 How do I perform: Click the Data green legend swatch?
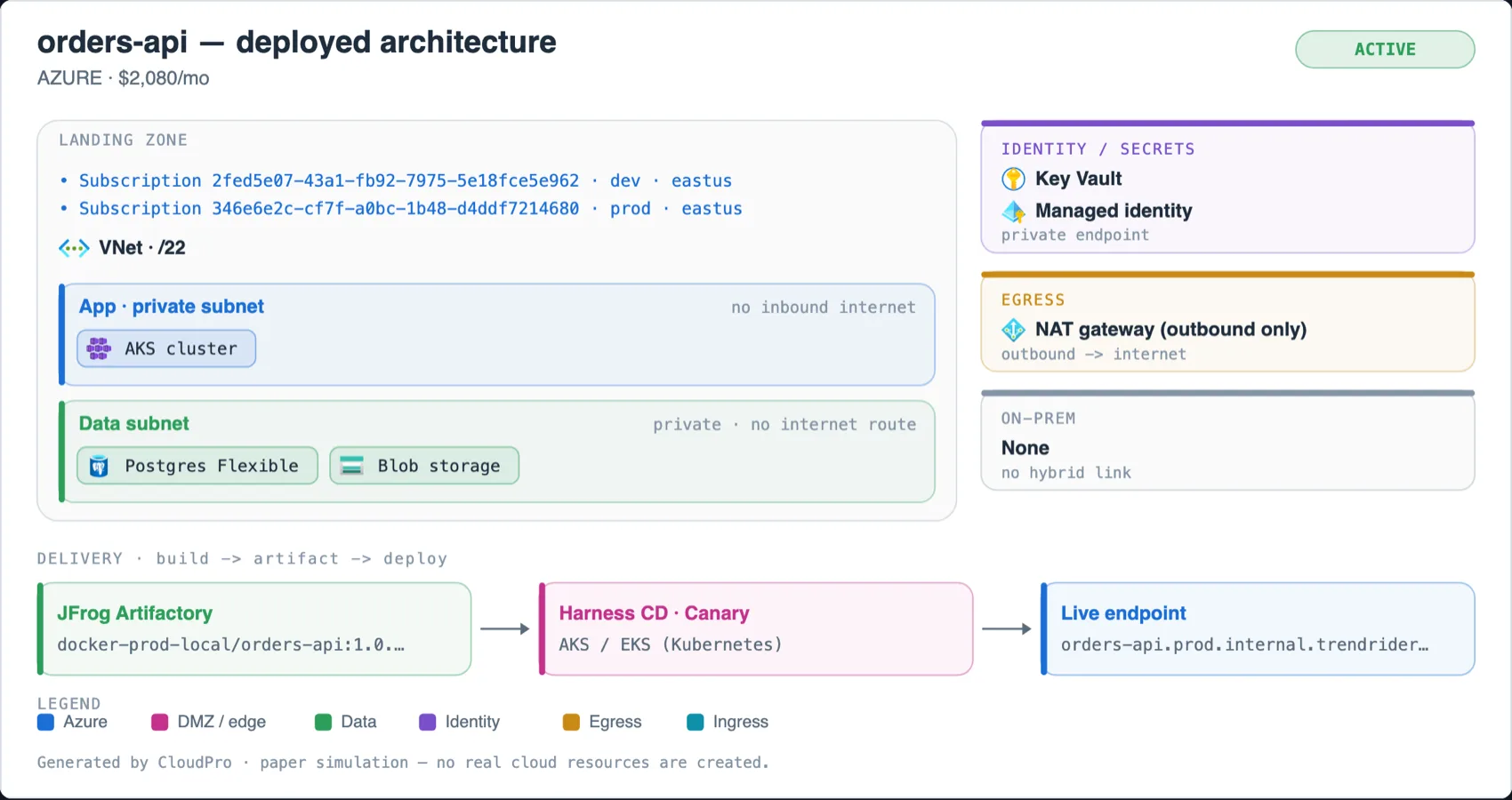[324, 722]
